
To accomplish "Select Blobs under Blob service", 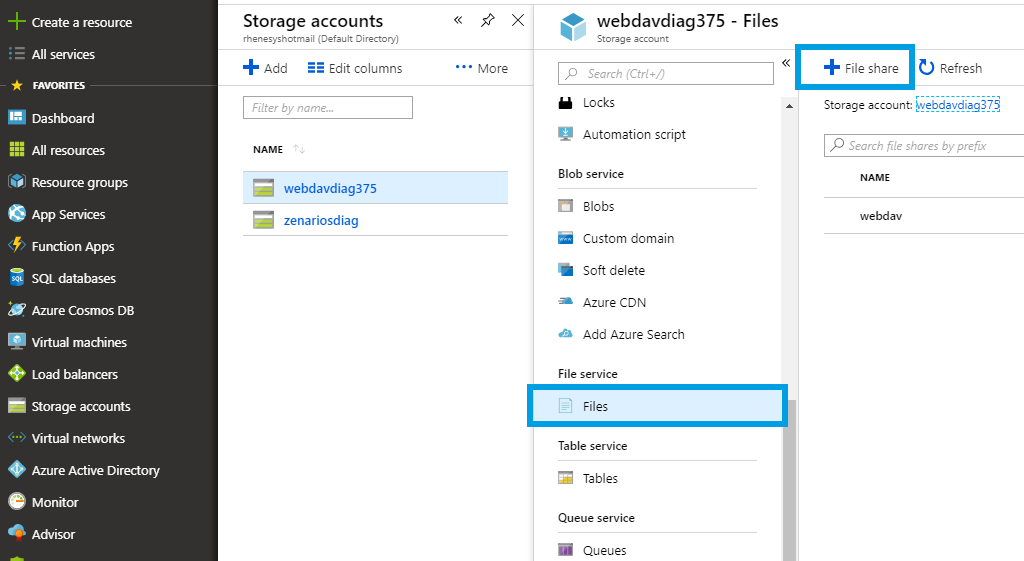I will (x=598, y=206).
